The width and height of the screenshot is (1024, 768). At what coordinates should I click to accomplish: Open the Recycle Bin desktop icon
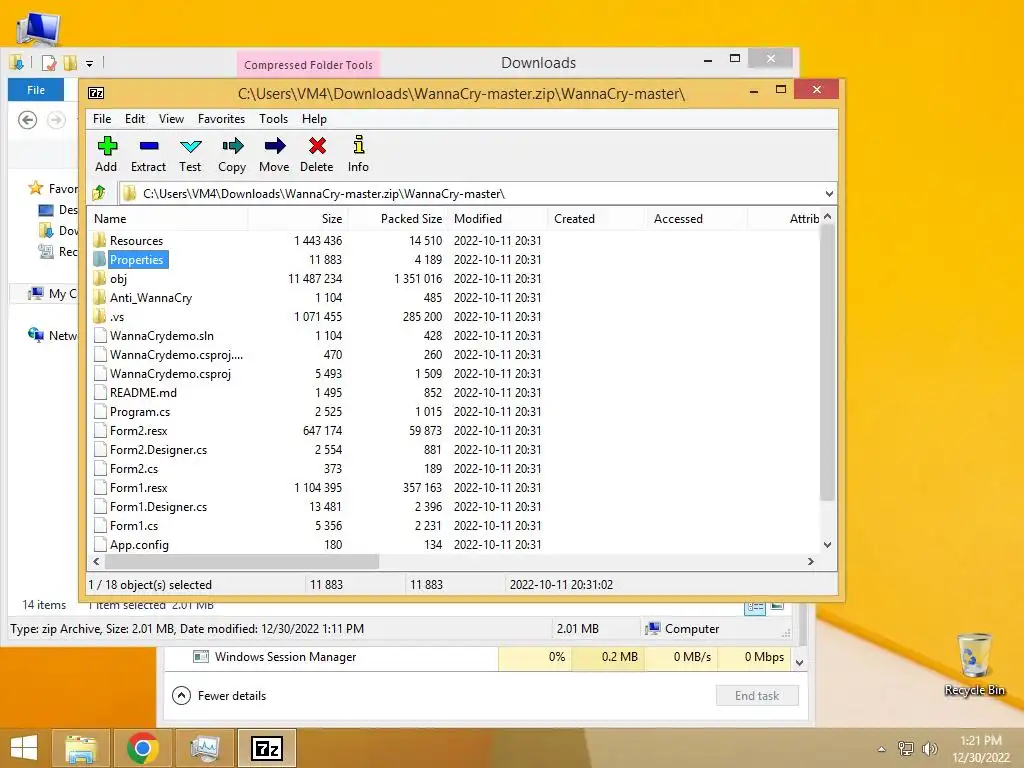tap(974, 664)
